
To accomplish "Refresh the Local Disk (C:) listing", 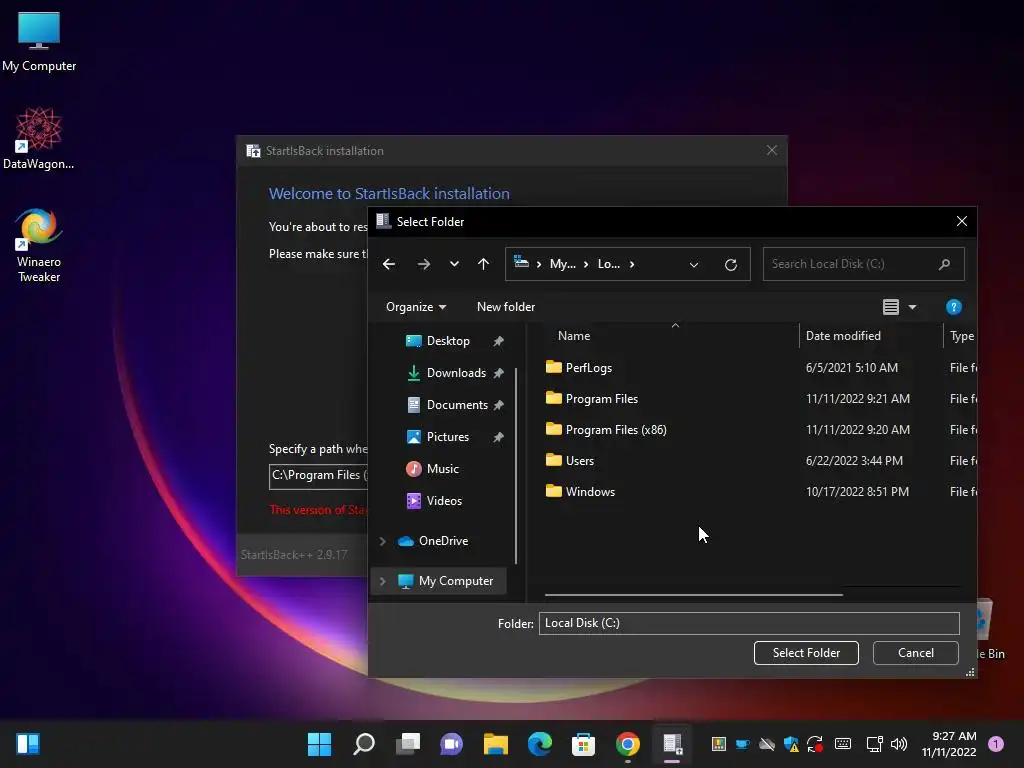I will pyautogui.click(x=731, y=264).
